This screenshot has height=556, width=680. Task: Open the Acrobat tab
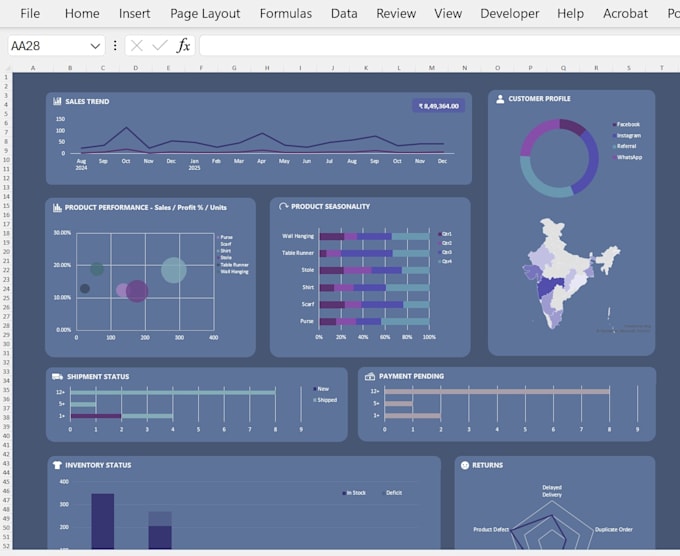[625, 13]
